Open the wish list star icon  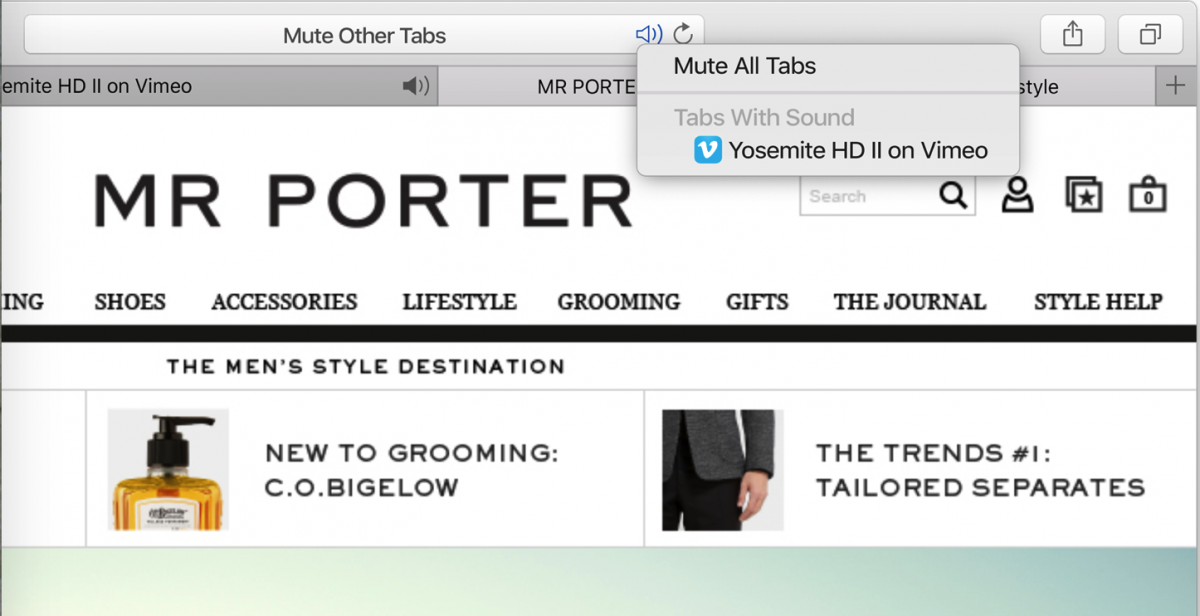tap(1083, 195)
